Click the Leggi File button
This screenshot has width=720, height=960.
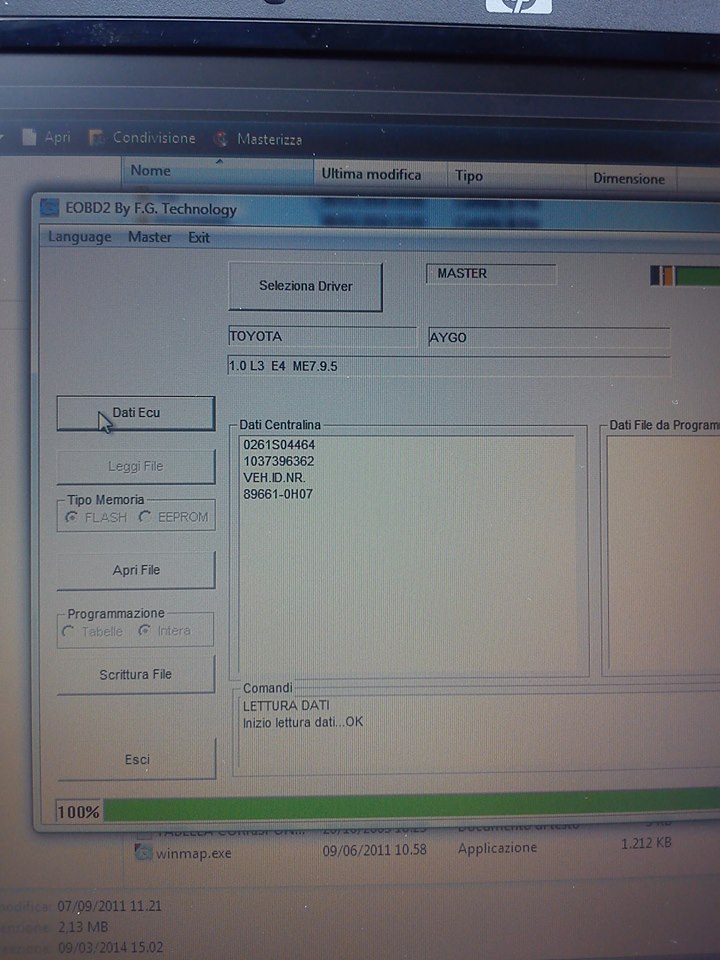[x=136, y=467]
